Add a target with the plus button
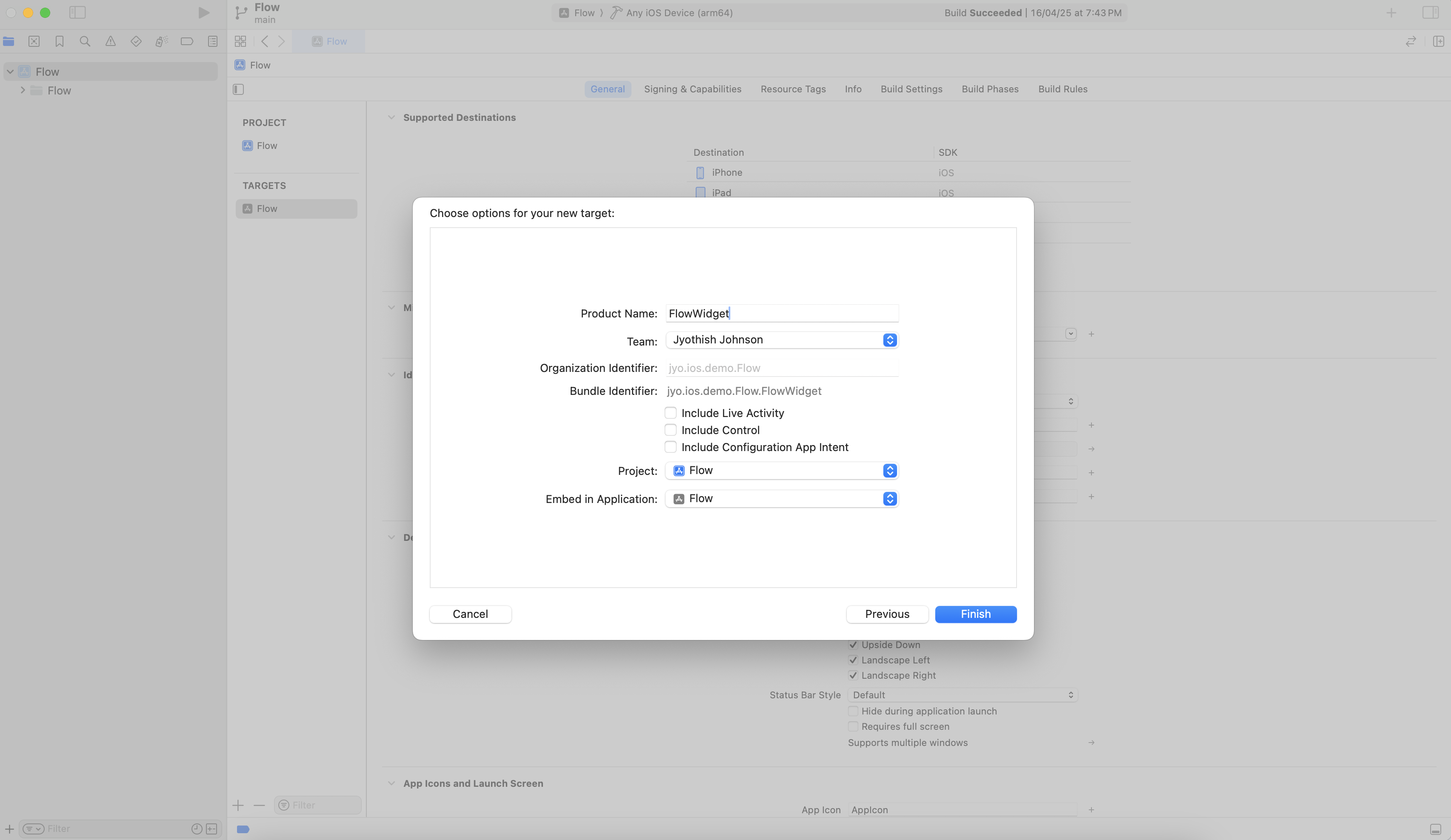The width and height of the screenshot is (1451, 840). pyautogui.click(x=238, y=806)
